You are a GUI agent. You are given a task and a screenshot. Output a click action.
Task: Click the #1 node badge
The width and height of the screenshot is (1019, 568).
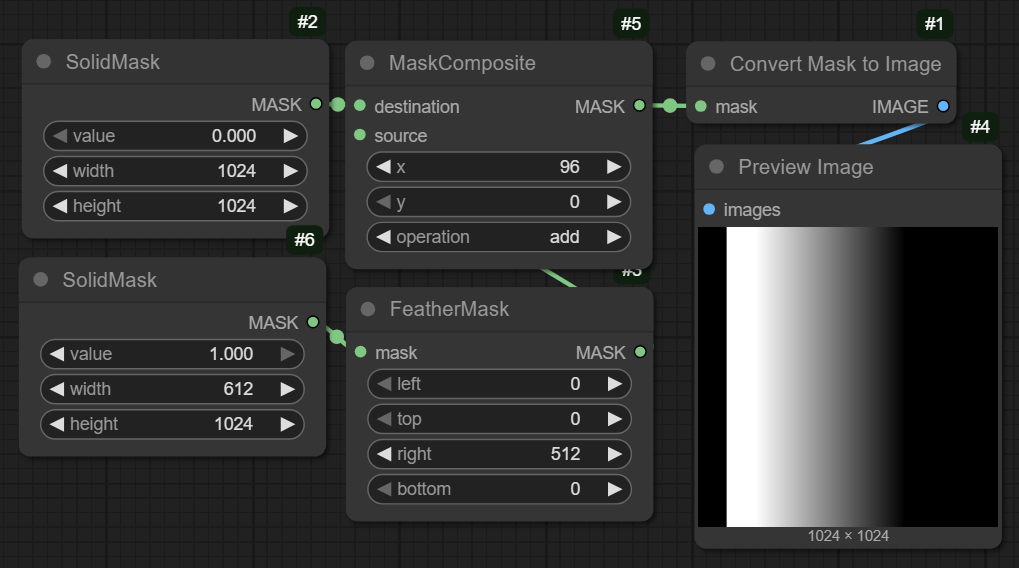coord(935,24)
